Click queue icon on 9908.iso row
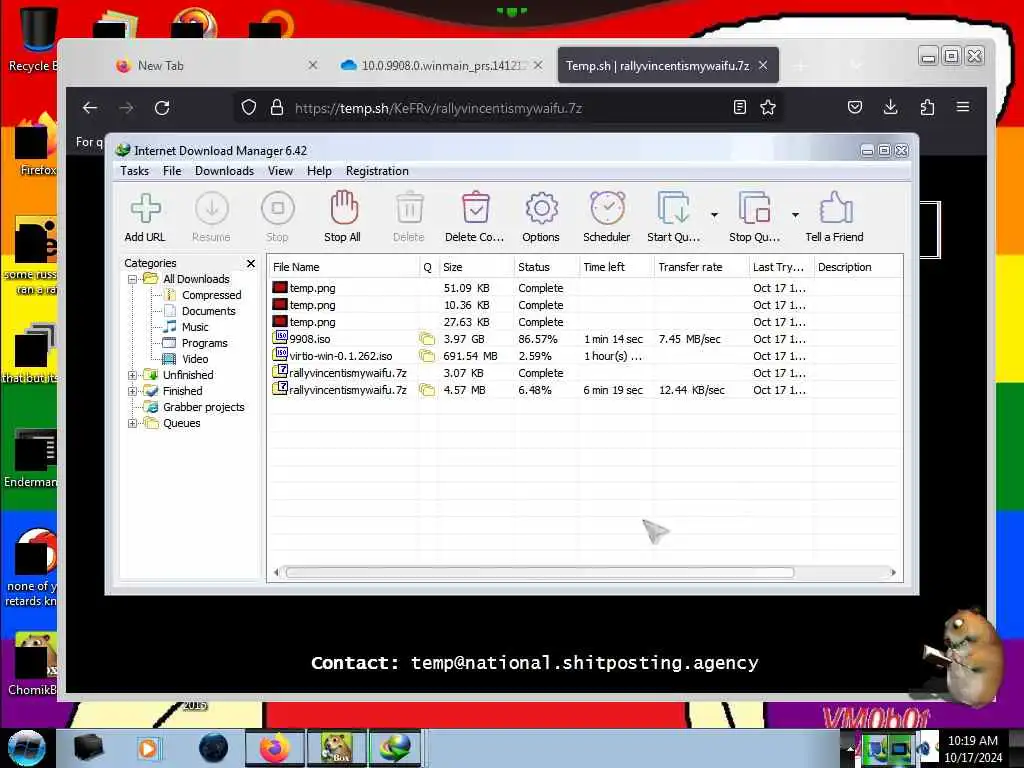1024x768 pixels. (x=427, y=339)
